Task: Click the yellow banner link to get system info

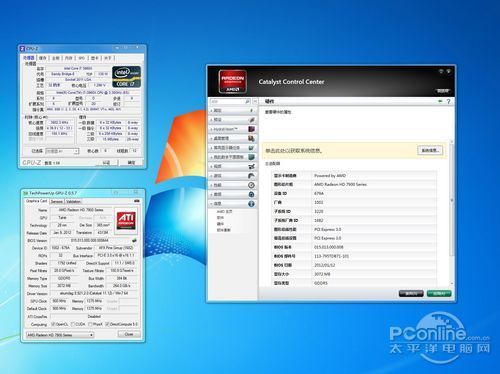Action: click(294, 151)
